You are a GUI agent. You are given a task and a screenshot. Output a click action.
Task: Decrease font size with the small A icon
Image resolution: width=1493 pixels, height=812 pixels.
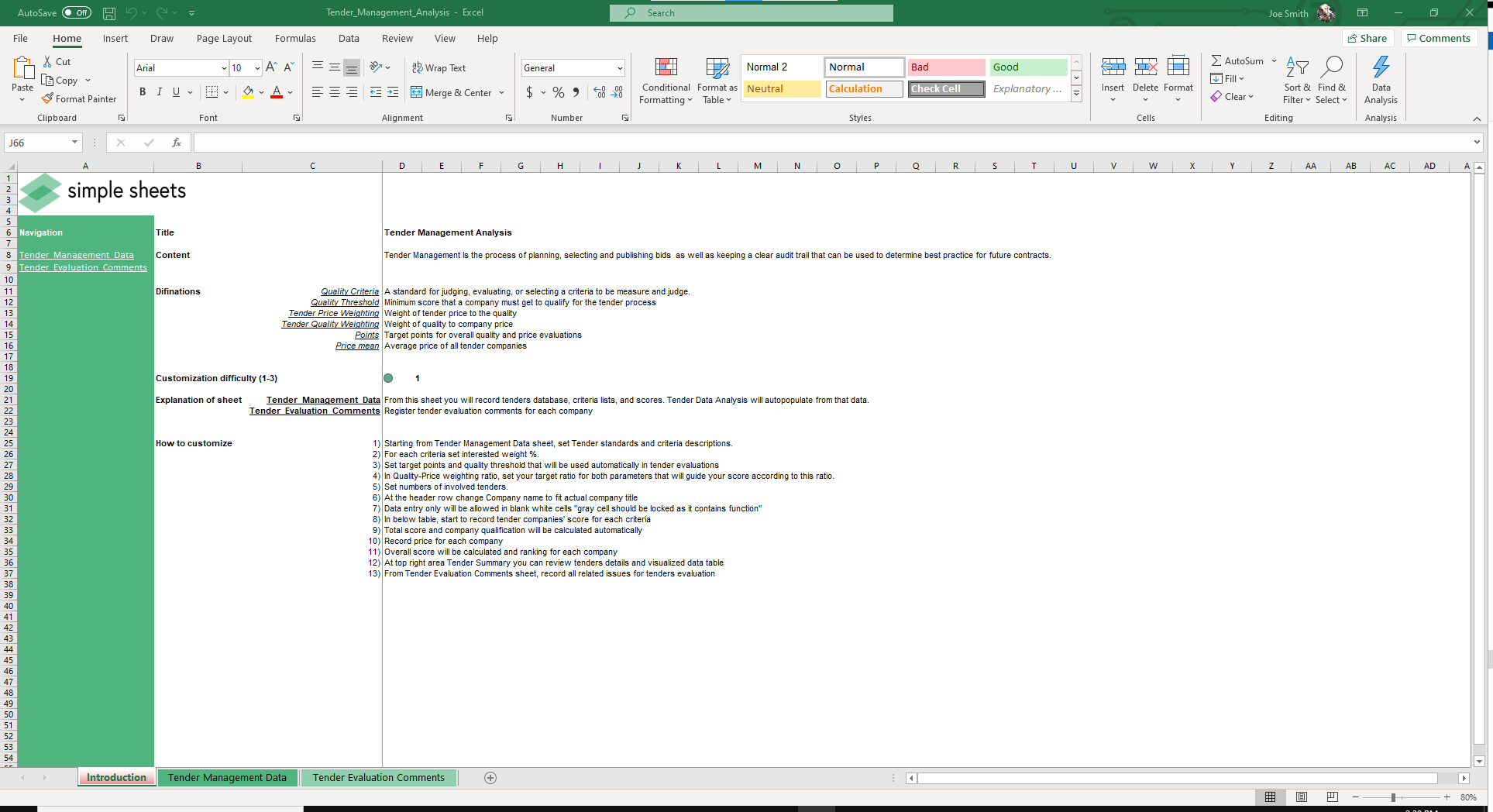pyautogui.click(x=288, y=67)
